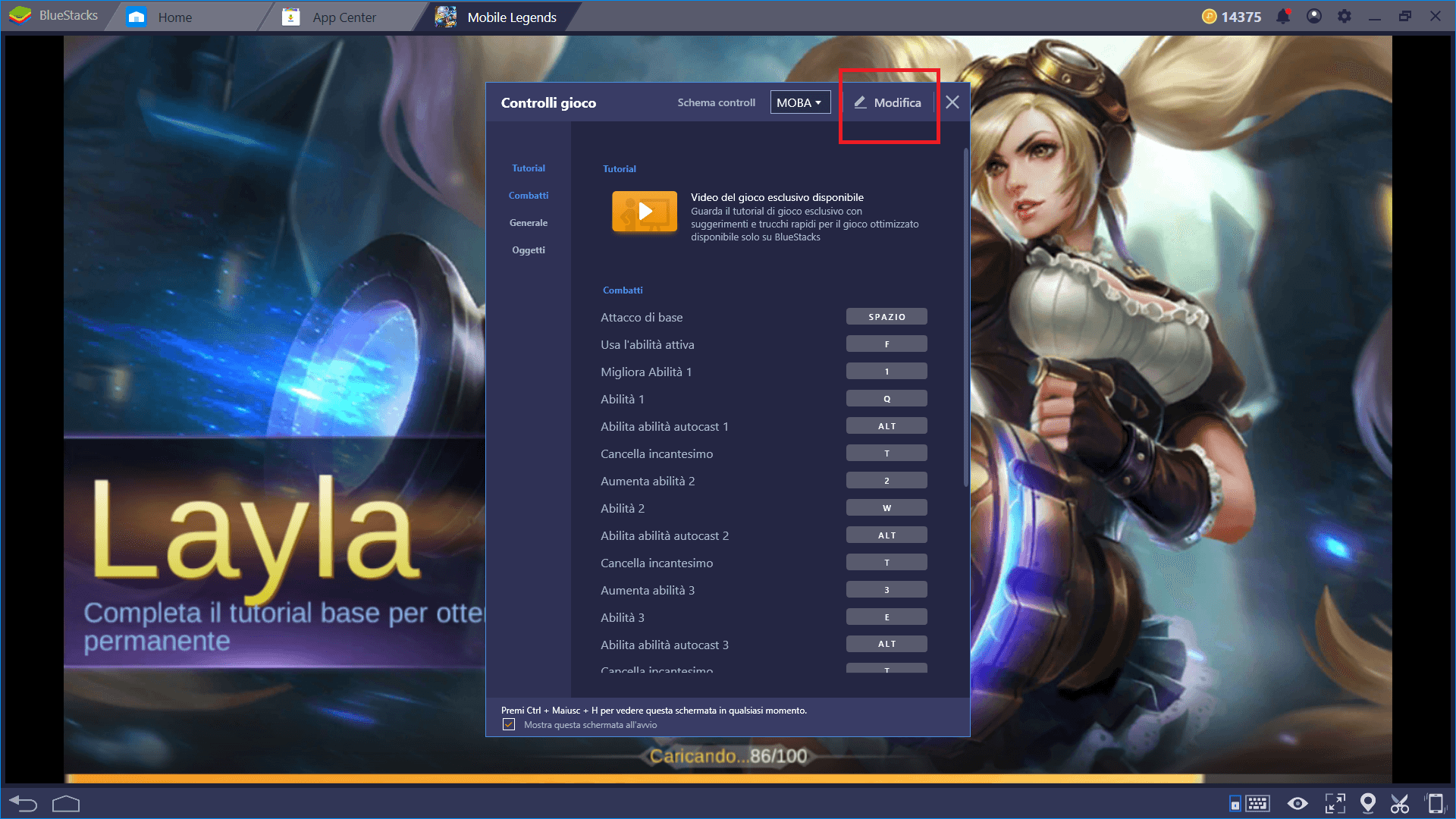Viewport: 1456px width, 819px height.
Task: Click the Modifica (Edit) button
Action: coord(888,102)
